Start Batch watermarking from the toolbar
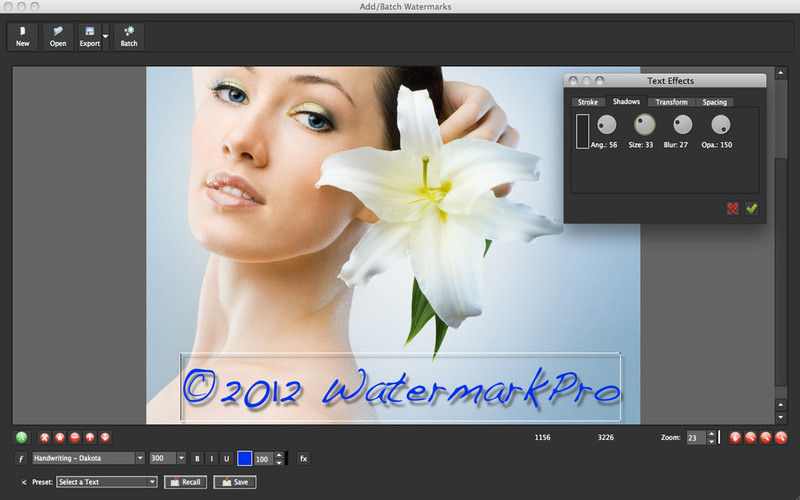 click(129, 37)
